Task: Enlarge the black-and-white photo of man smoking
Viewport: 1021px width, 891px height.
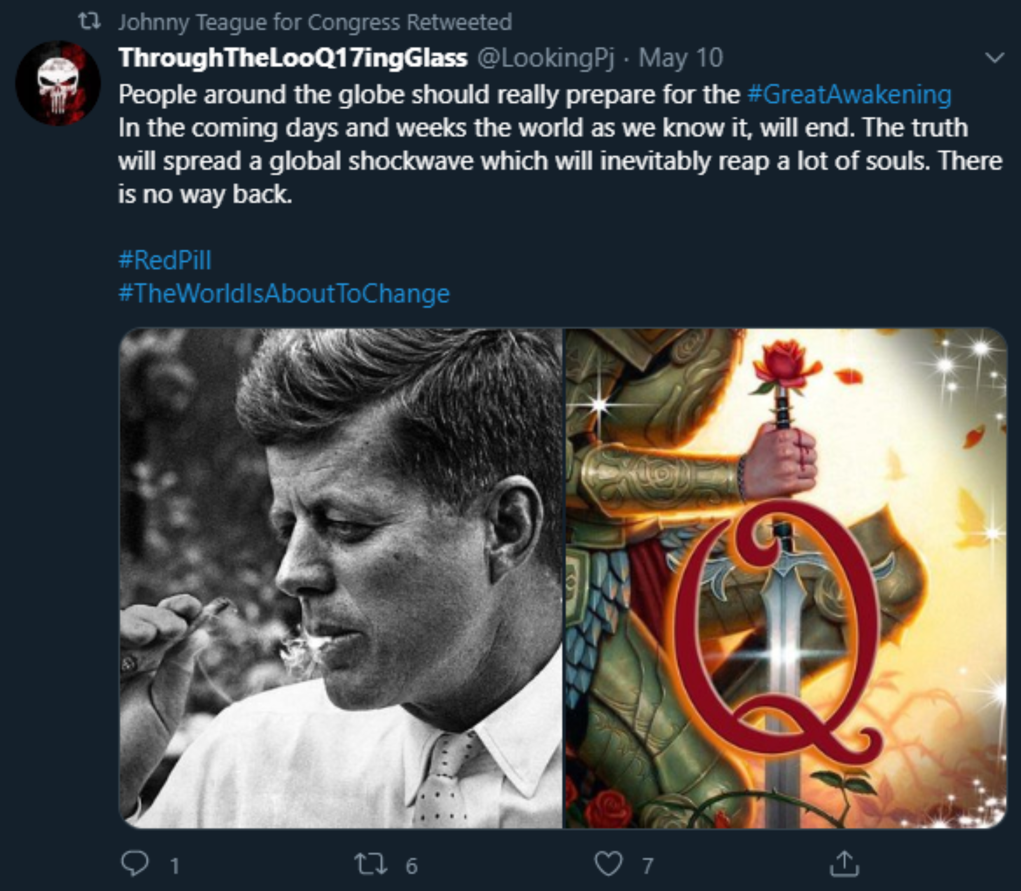Action: point(340,578)
